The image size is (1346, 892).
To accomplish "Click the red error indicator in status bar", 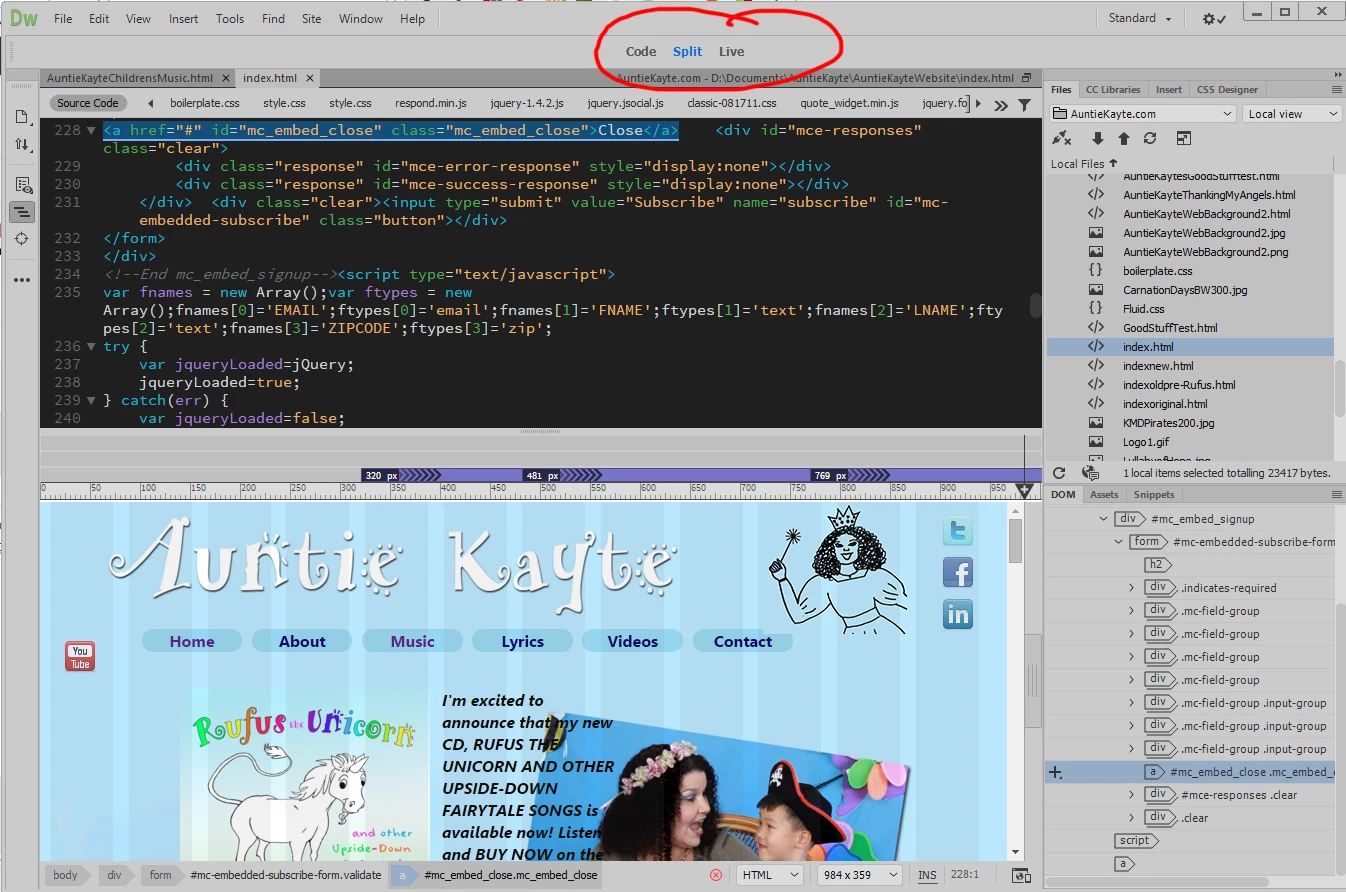I will [716, 875].
